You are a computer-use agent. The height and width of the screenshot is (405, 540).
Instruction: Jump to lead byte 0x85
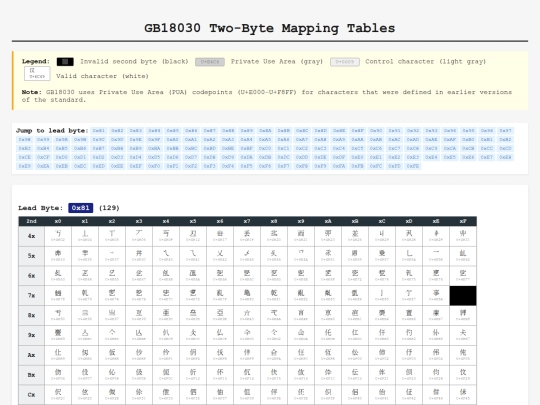(173, 131)
